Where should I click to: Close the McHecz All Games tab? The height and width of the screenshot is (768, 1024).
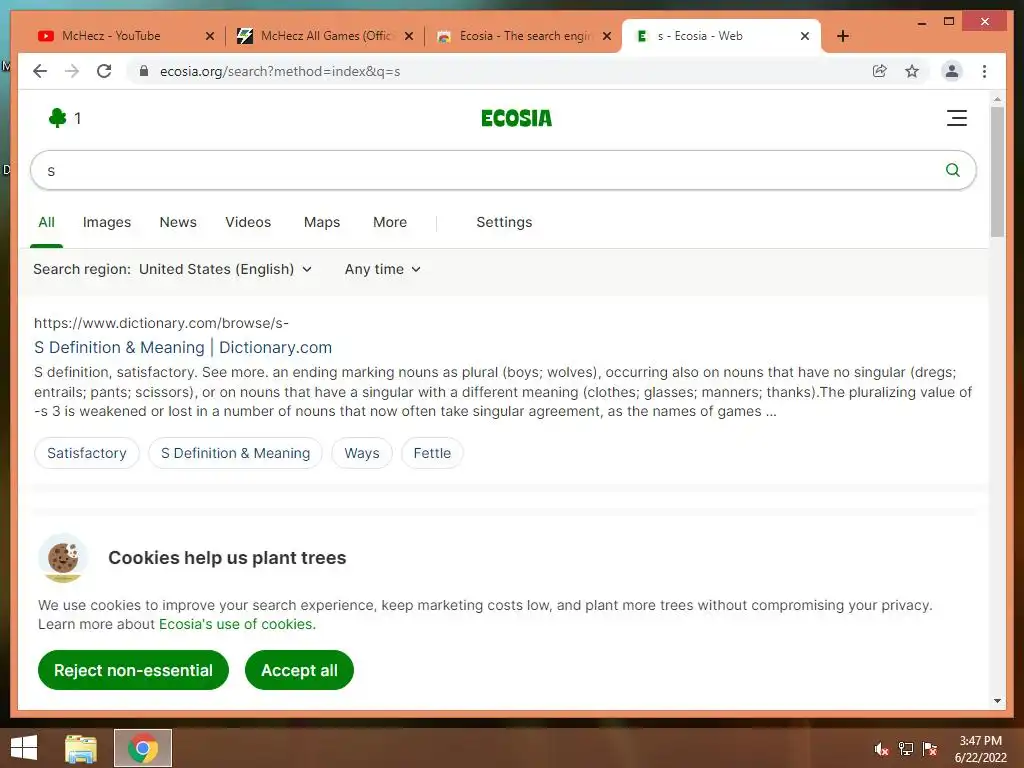click(409, 36)
